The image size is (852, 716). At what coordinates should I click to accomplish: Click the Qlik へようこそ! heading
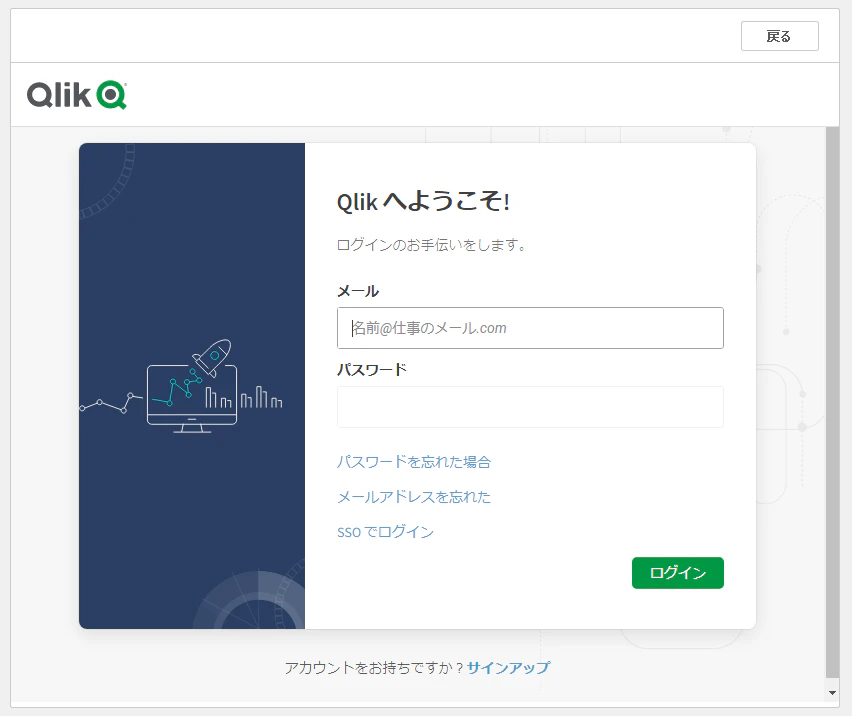click(x=423, y=202)
